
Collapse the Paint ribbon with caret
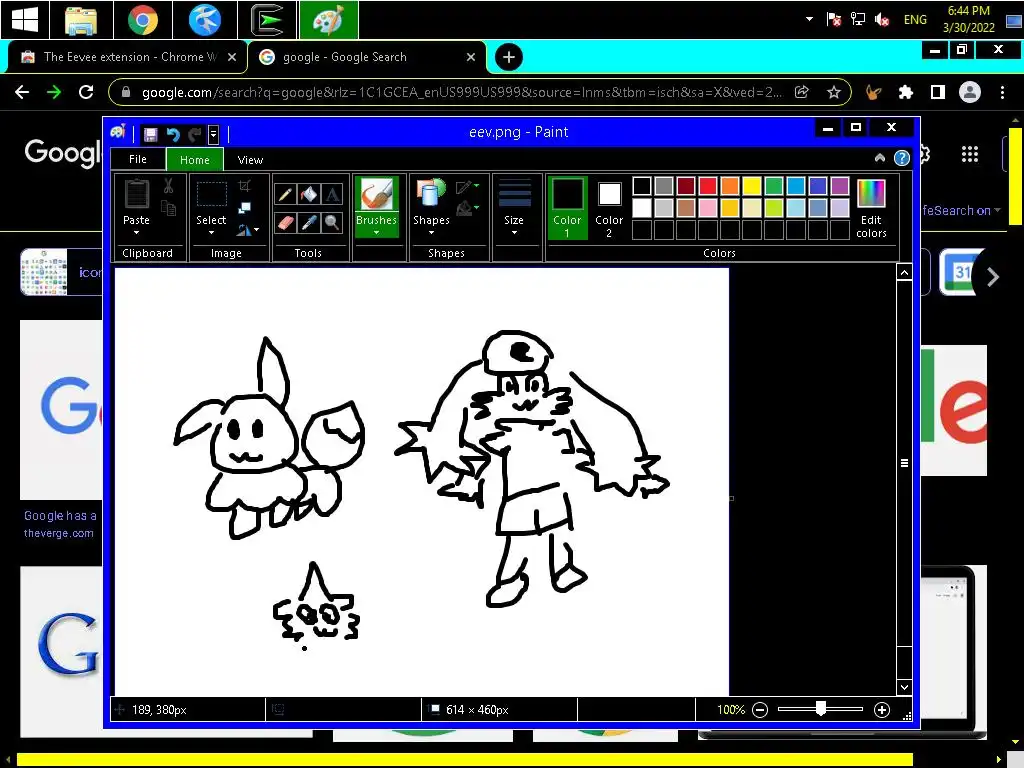[880, 158]
